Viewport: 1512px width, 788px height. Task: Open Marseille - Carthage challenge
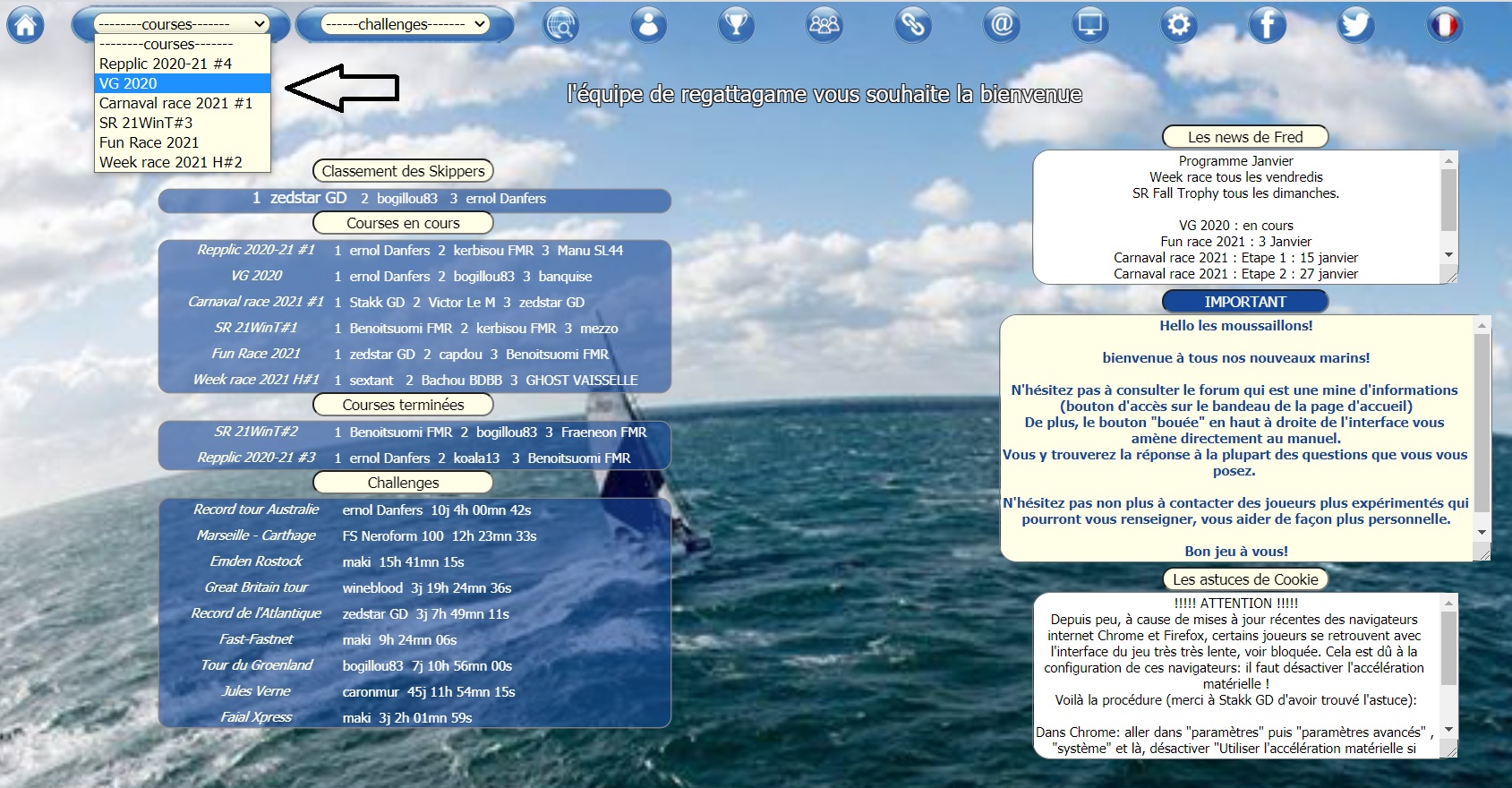(x=256, y=535)
